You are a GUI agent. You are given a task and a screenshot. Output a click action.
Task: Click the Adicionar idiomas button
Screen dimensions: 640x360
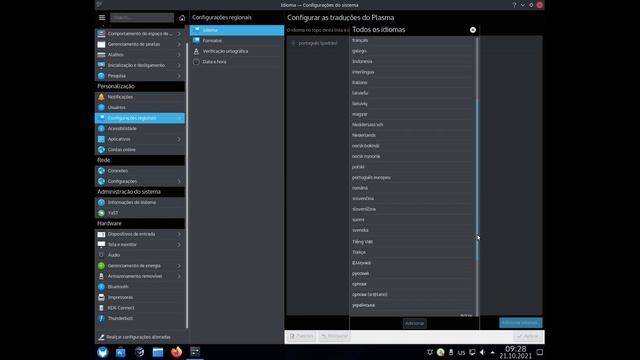click(x=520, y=323)
